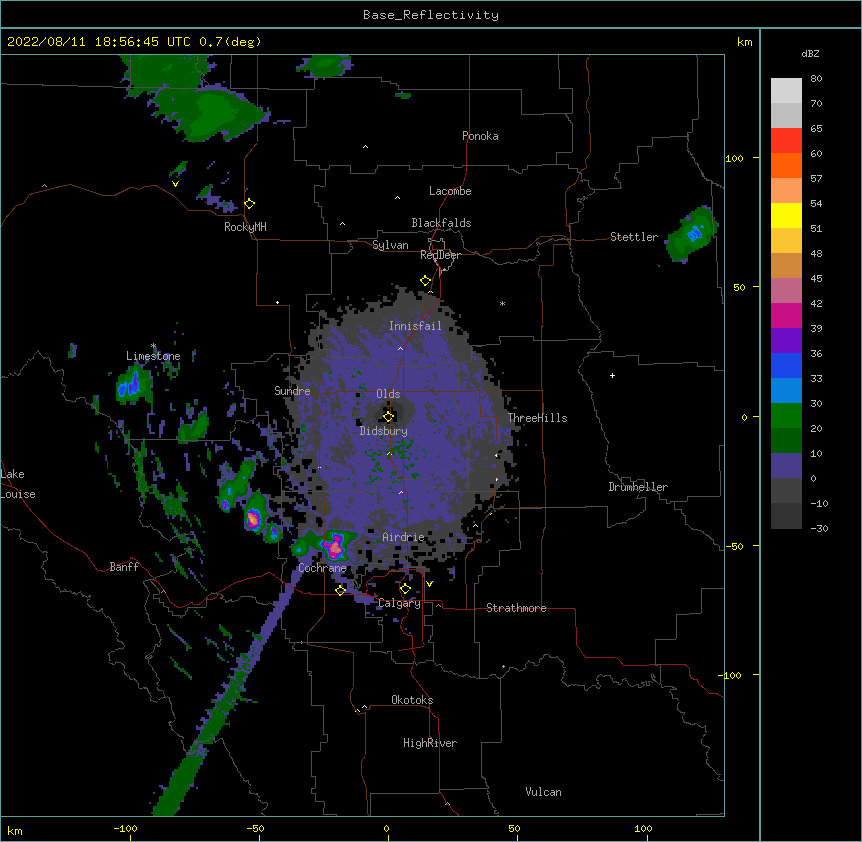This screenshot has height=842, width=862.
Task: Click the dBZ legend heading
Action: 810,54
